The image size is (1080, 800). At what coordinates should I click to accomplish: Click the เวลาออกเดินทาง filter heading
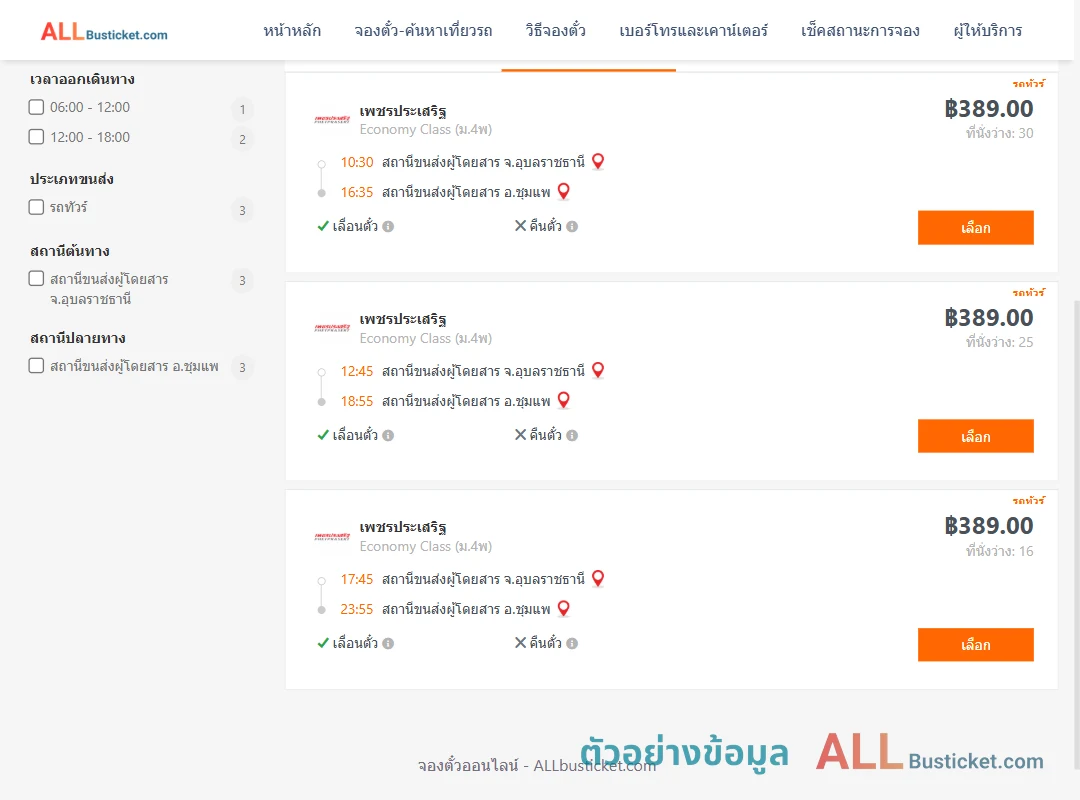pos(82,79)
